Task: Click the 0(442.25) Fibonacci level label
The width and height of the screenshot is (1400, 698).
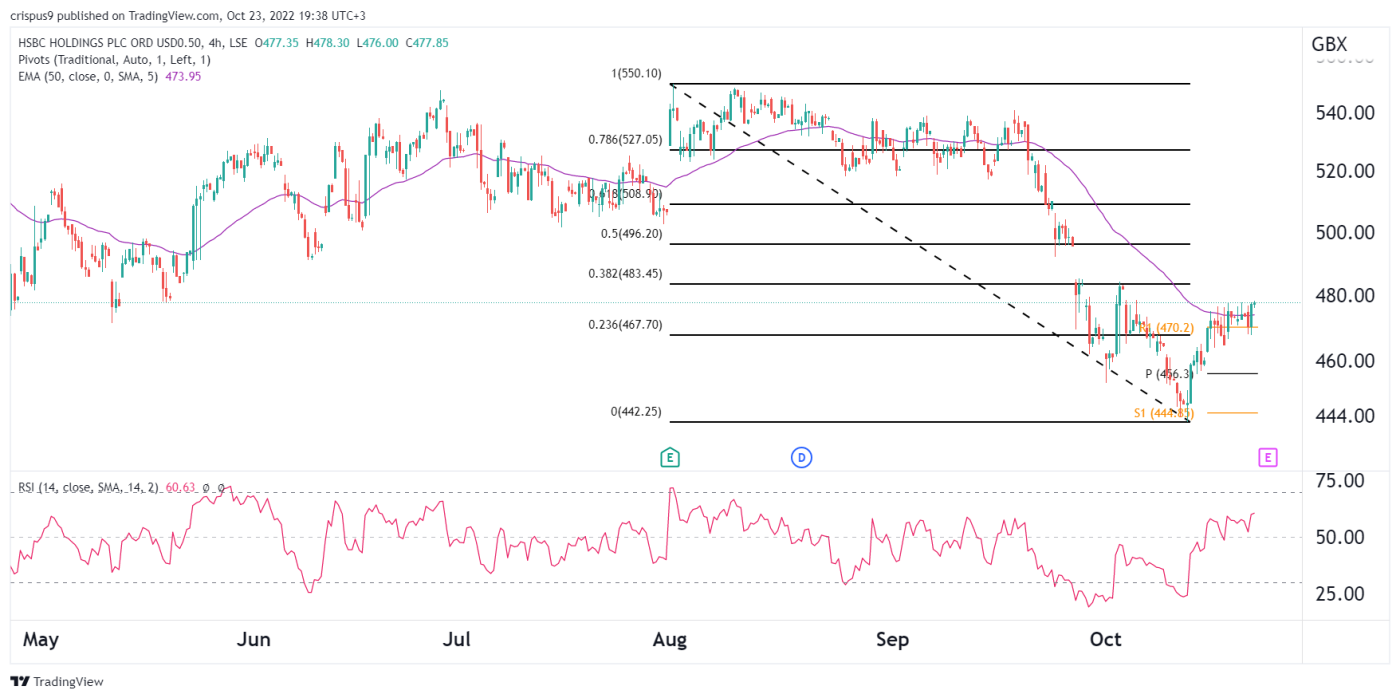Action: [x=634, y=412]
